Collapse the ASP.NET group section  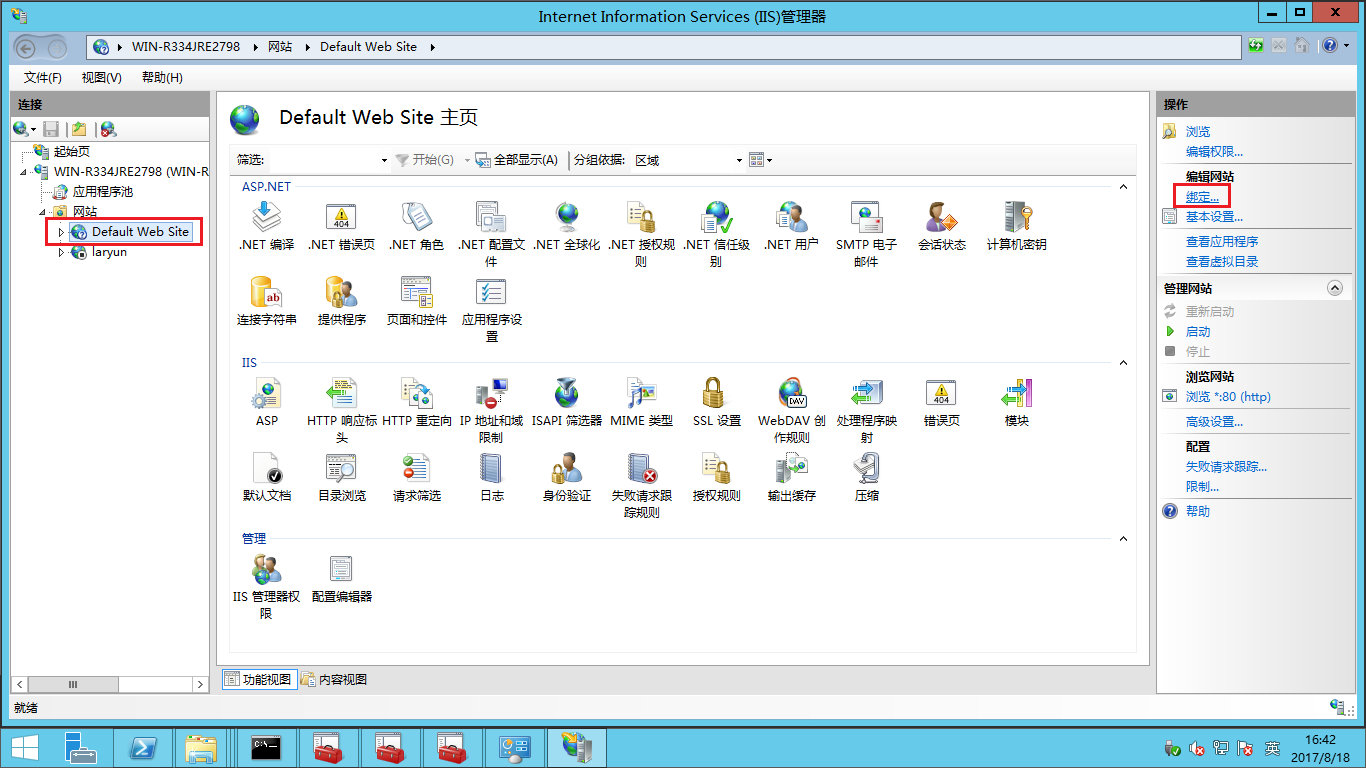pos(1123,187)
